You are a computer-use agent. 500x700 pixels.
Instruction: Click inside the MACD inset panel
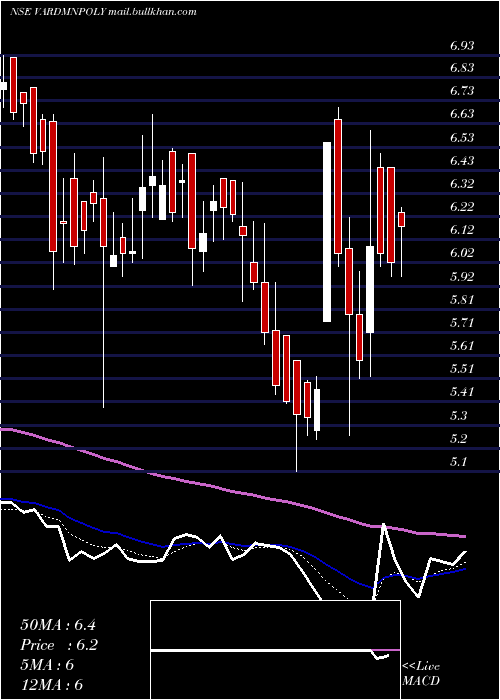pos(275,650)
